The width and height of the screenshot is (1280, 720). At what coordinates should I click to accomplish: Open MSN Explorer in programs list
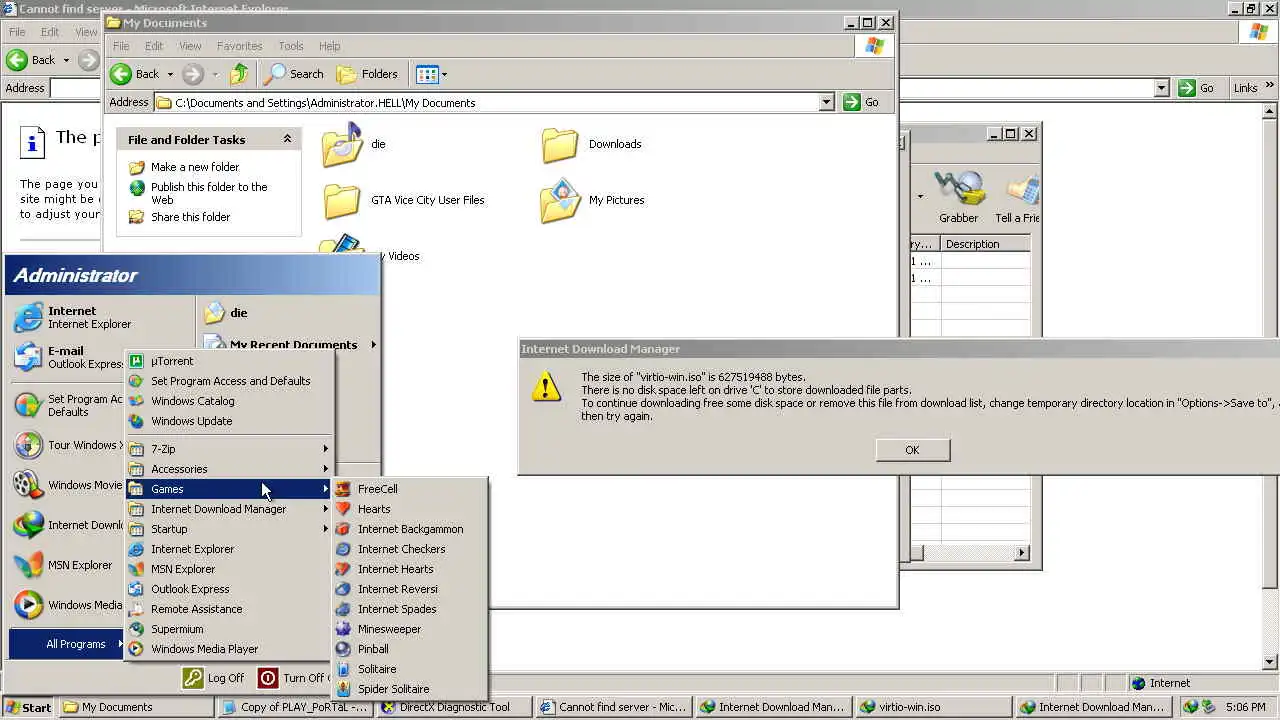pos(229,569)
